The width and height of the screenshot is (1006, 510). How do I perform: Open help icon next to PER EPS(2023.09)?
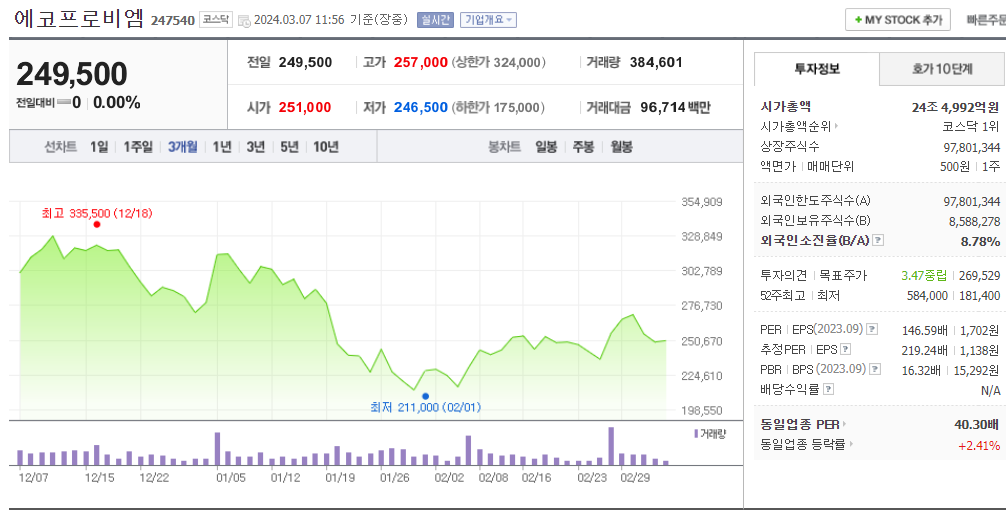coord(872,330)
